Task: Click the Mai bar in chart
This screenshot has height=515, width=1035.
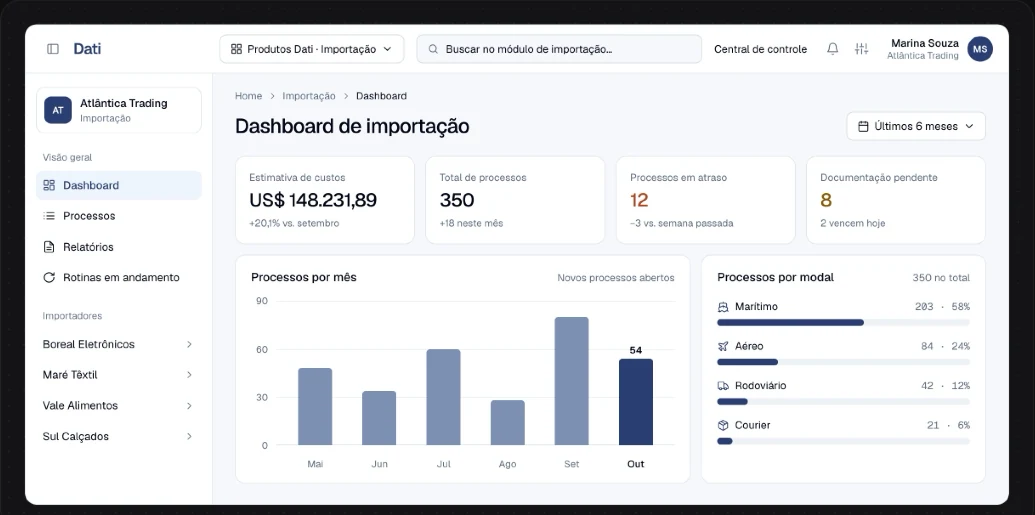Action: (315, 407)
